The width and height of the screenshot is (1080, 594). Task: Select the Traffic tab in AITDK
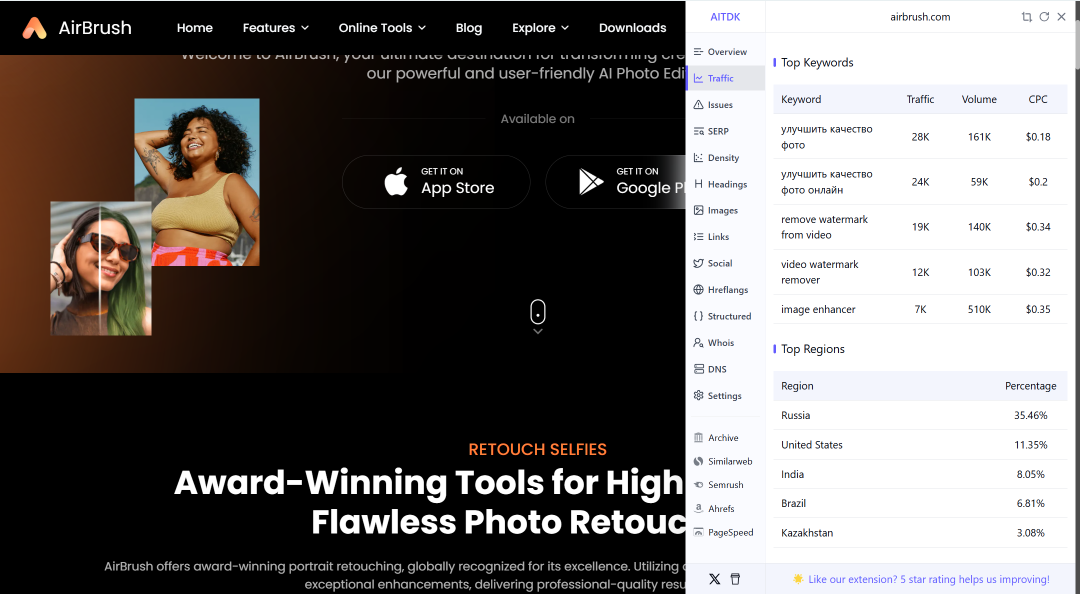click(726, 78)
